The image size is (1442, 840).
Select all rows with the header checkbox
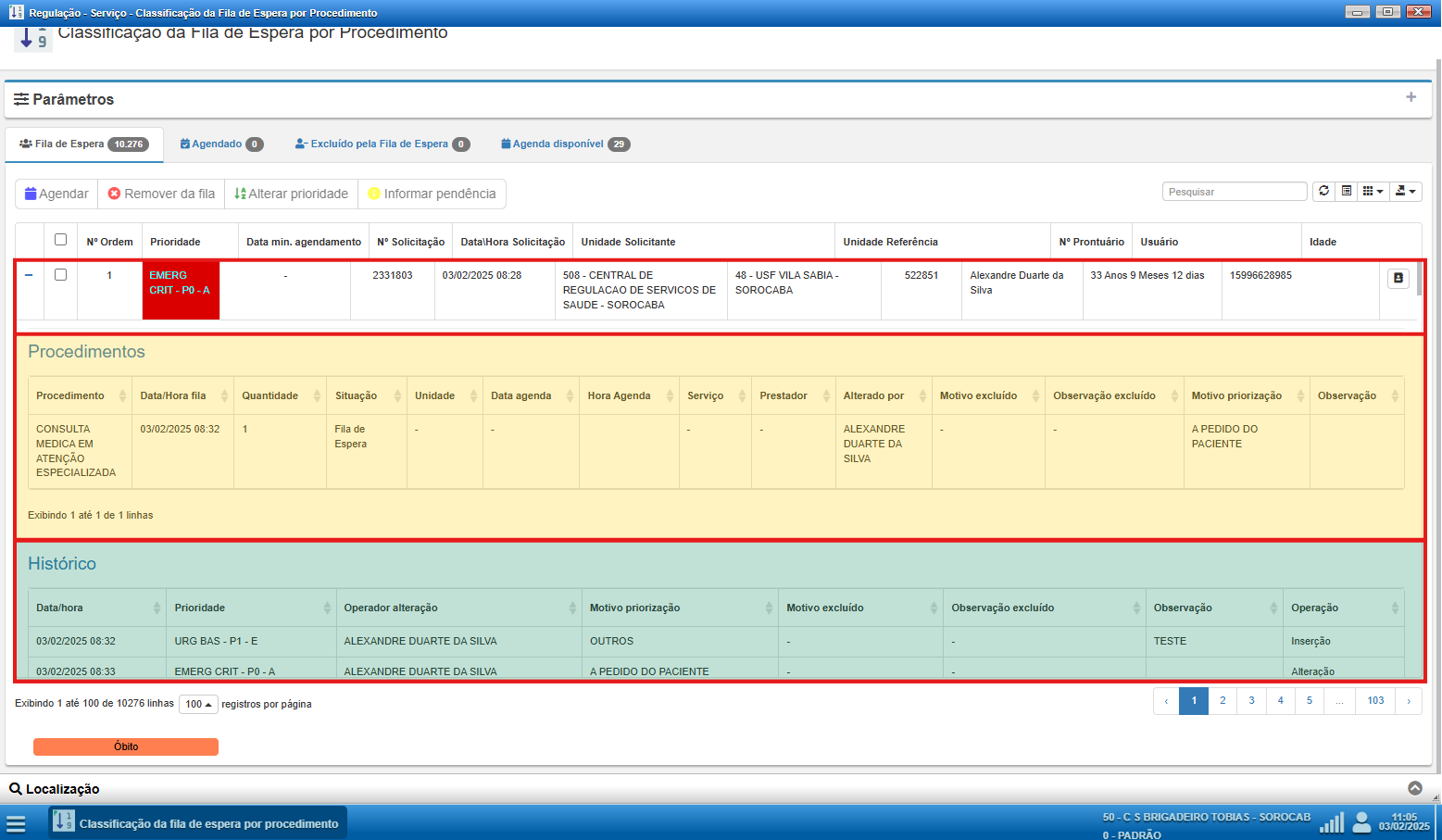click(60, 240)
